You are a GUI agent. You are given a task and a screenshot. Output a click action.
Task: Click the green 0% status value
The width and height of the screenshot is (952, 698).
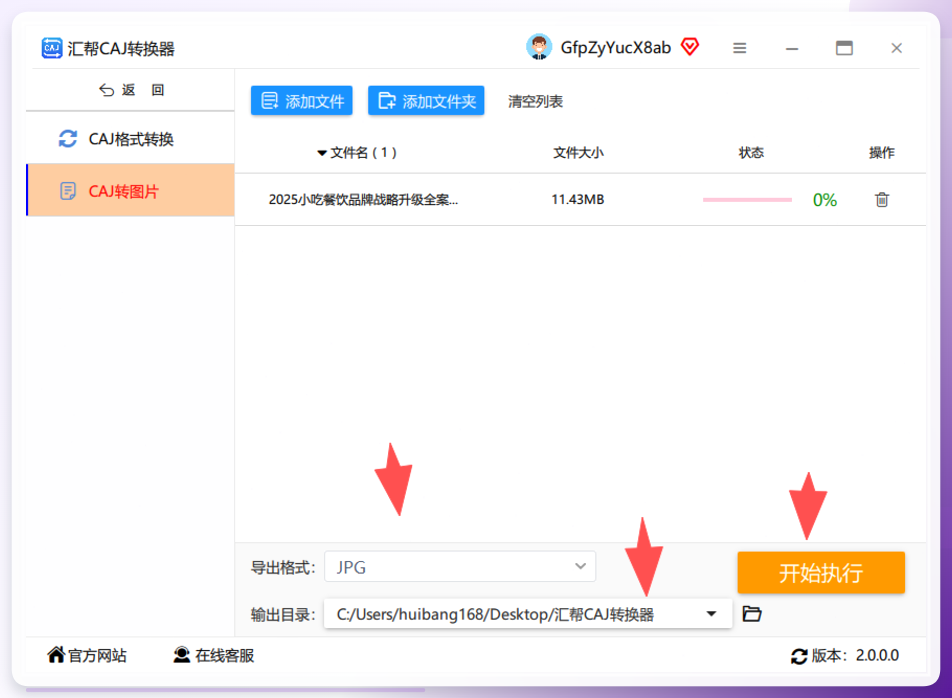click(824, 200)
